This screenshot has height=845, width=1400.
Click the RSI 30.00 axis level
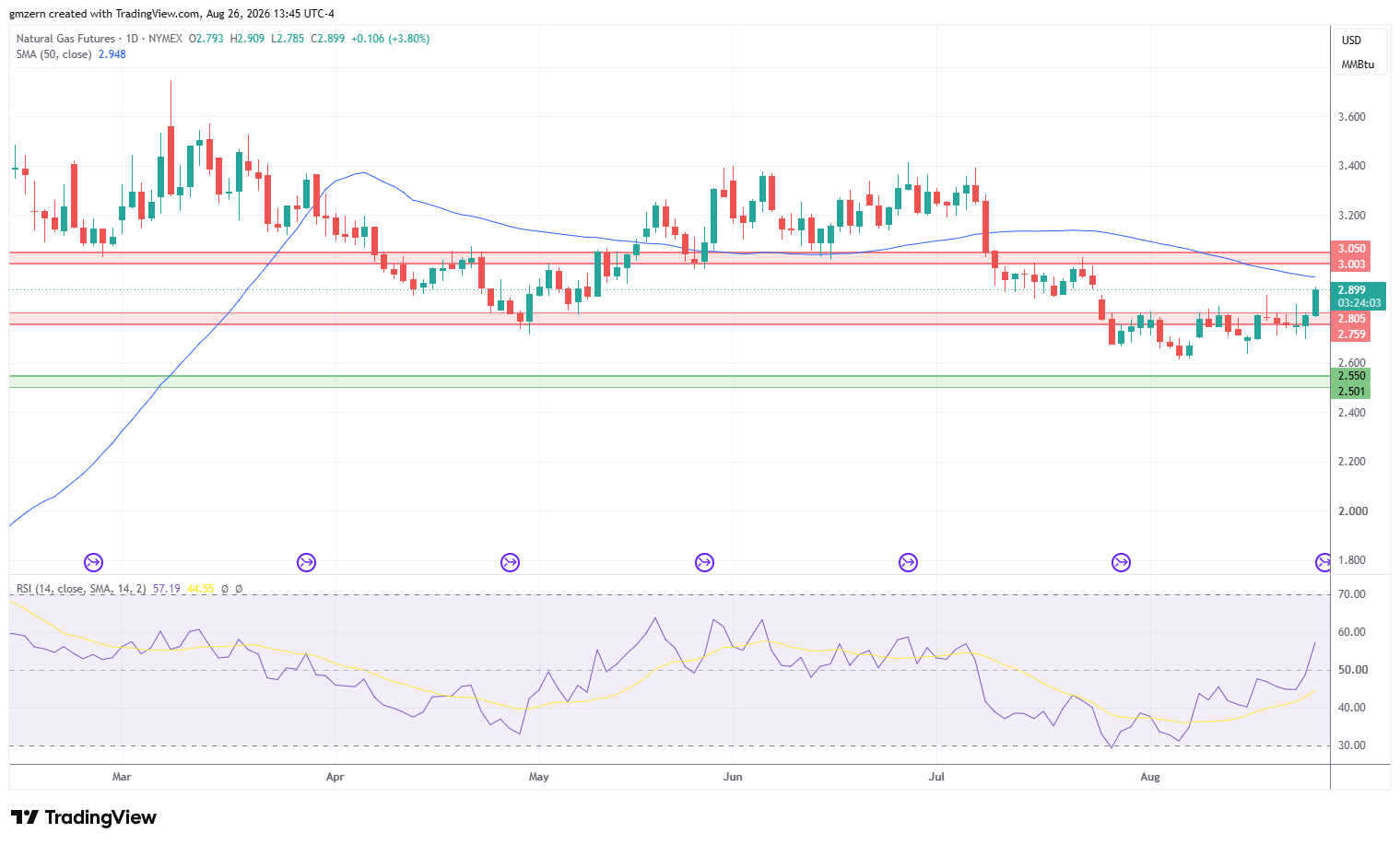[x=1352, y=745]
